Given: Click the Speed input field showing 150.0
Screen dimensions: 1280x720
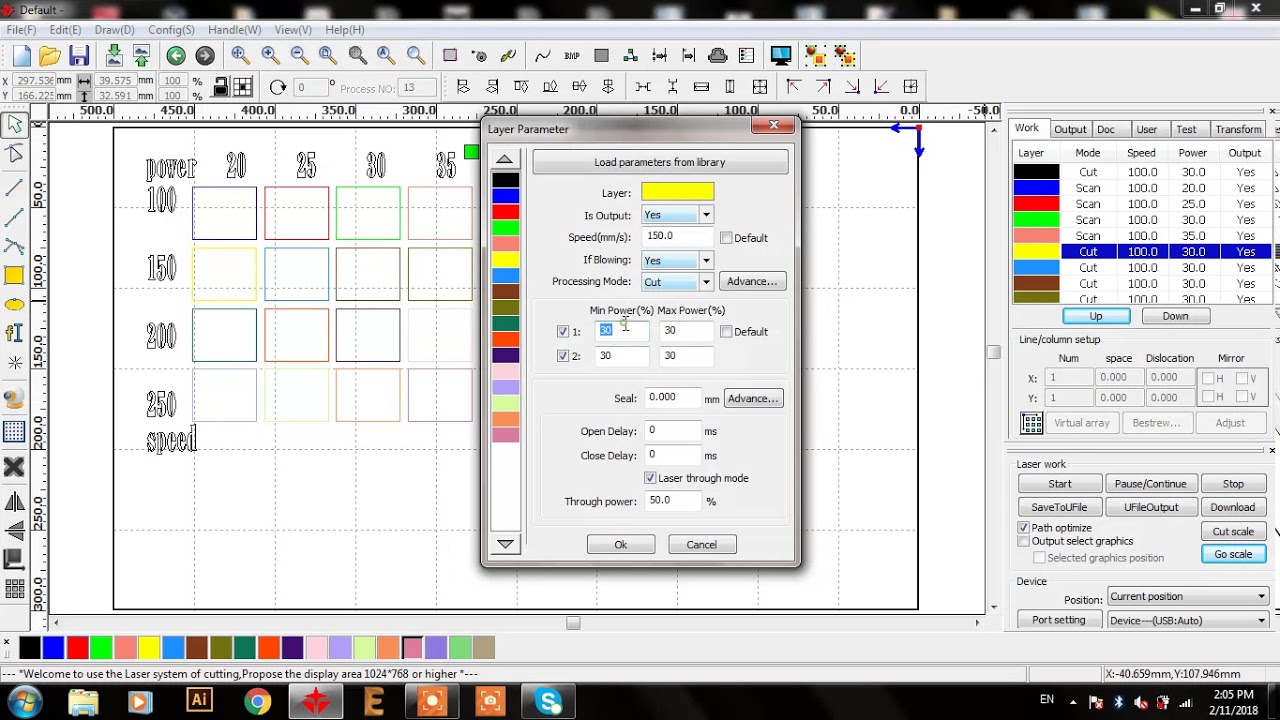Looking at the screenshot, I should coord(679,237).
